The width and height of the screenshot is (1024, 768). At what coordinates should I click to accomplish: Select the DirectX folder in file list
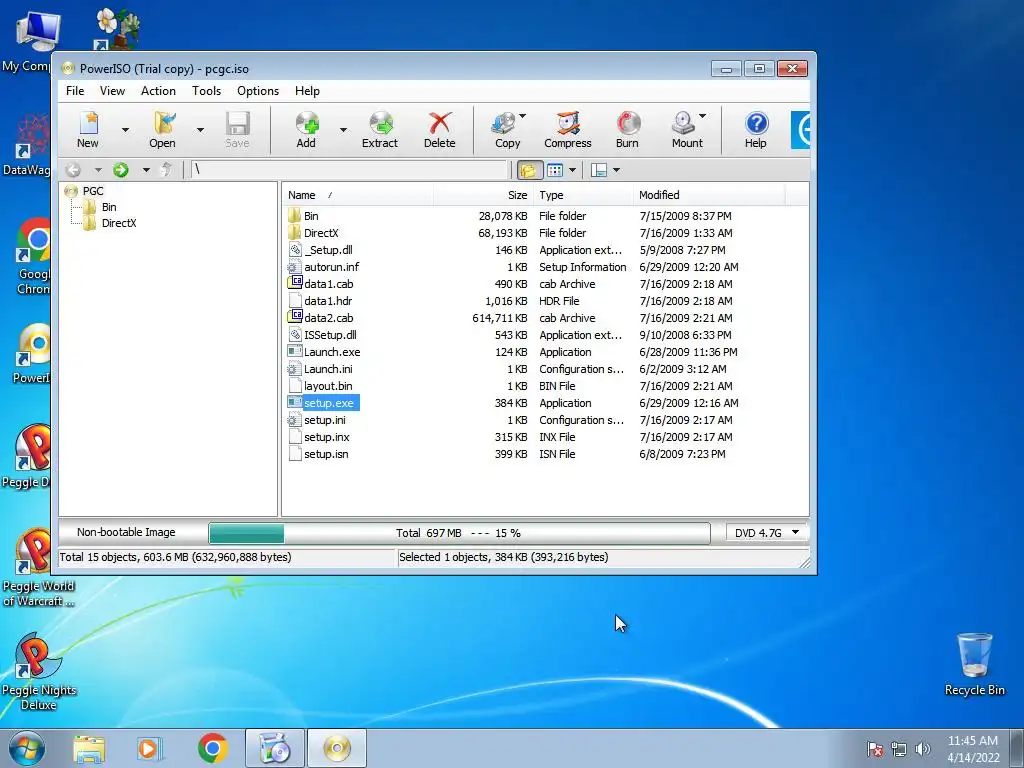321,233
